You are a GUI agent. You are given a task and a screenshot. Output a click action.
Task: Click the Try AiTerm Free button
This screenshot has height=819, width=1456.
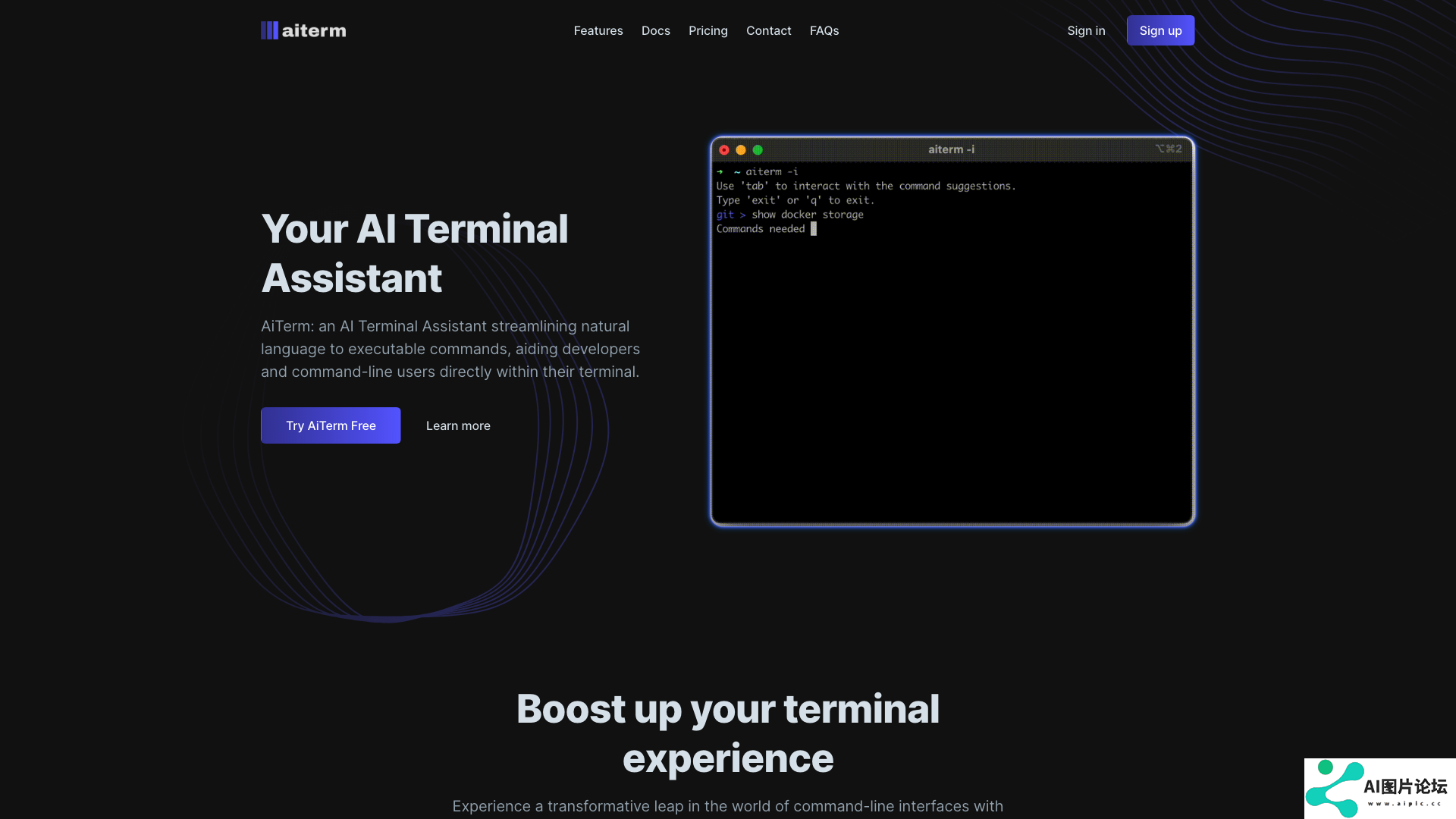pyautogui.click(x=331, y=425)
